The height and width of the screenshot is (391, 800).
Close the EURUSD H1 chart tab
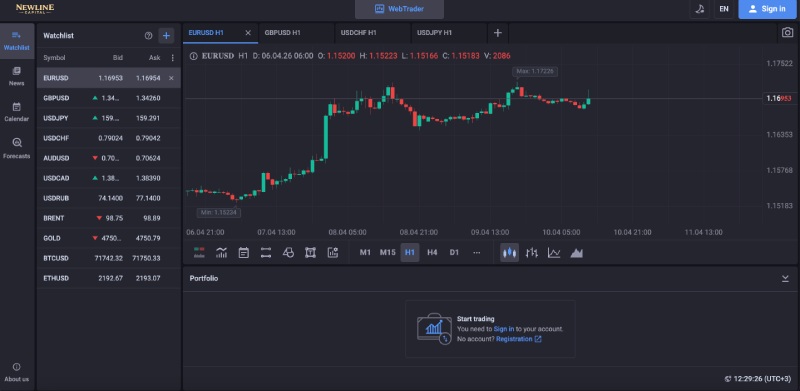tap(248, 33)
